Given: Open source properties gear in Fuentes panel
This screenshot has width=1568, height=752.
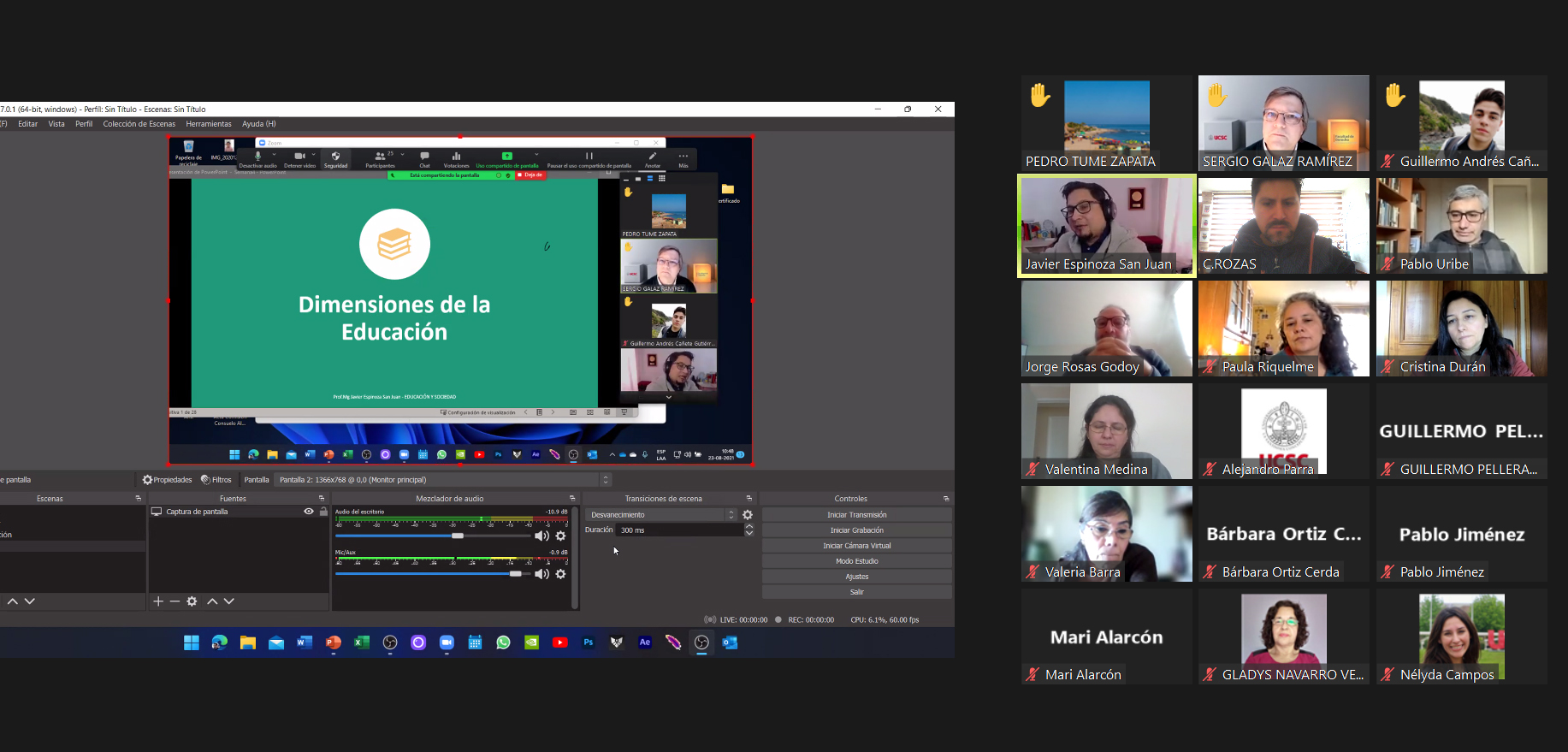Looking at the screenshot, I should click(192, 601).
